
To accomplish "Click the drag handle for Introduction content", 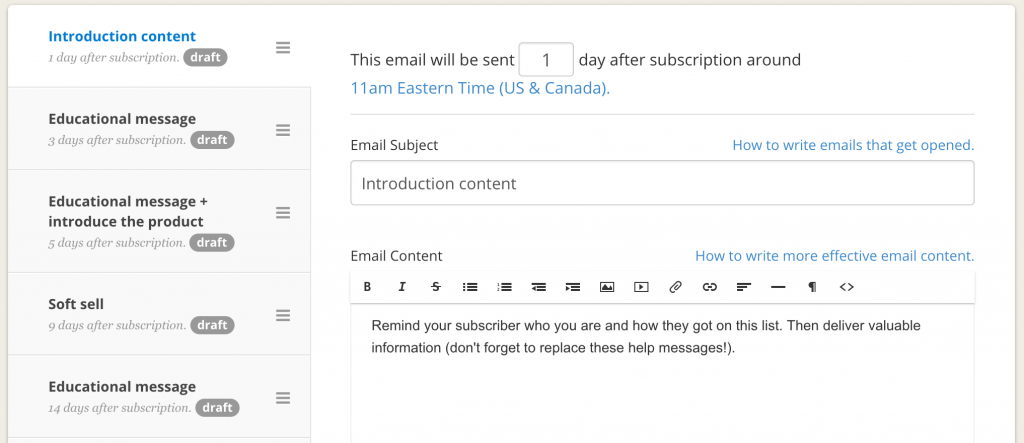I will tap(283, 48).
